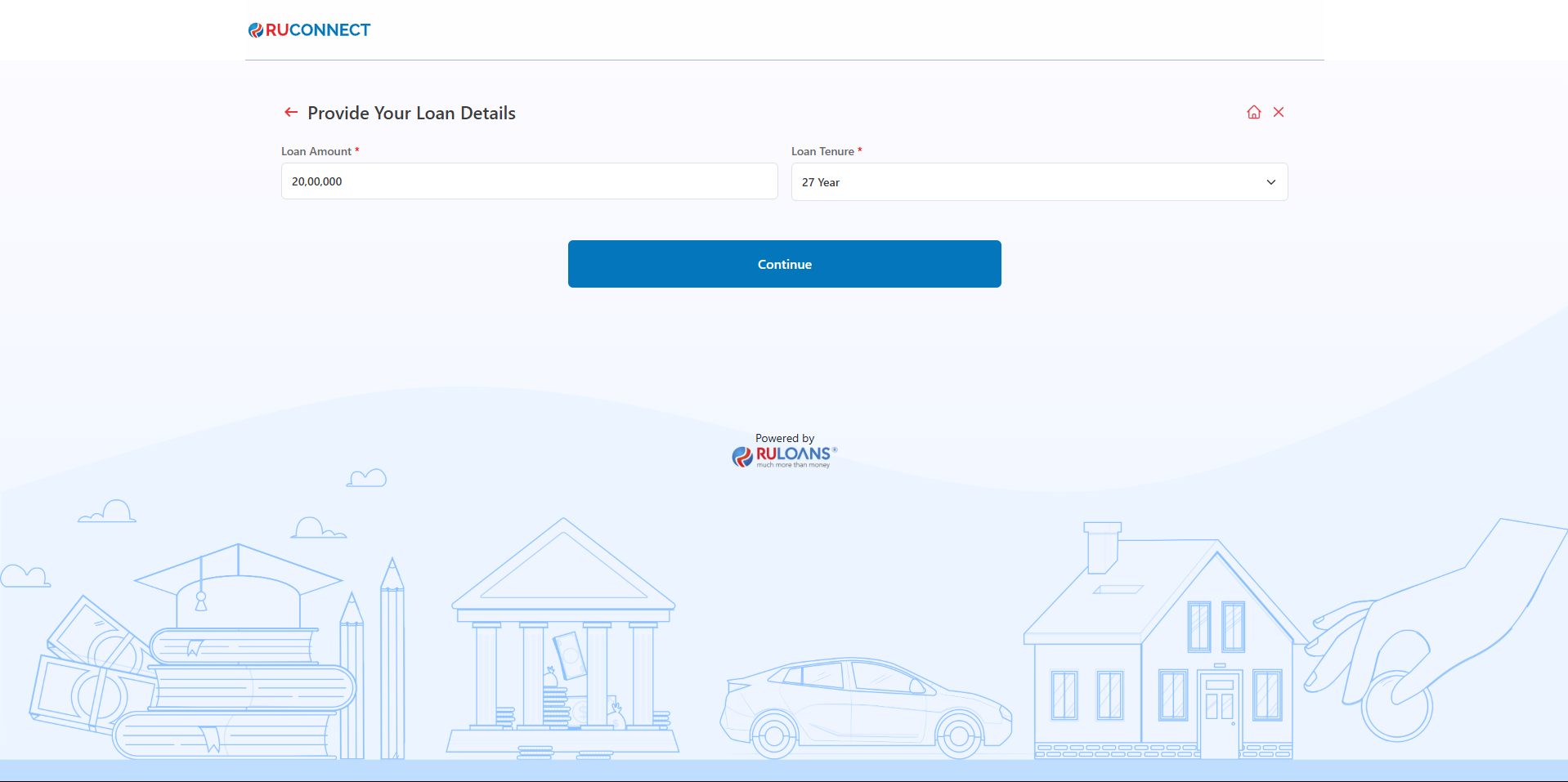Click the graduation cap illustration
Image resolution: width=1568 pixels, height=782 pixels.
coord(238,584)
